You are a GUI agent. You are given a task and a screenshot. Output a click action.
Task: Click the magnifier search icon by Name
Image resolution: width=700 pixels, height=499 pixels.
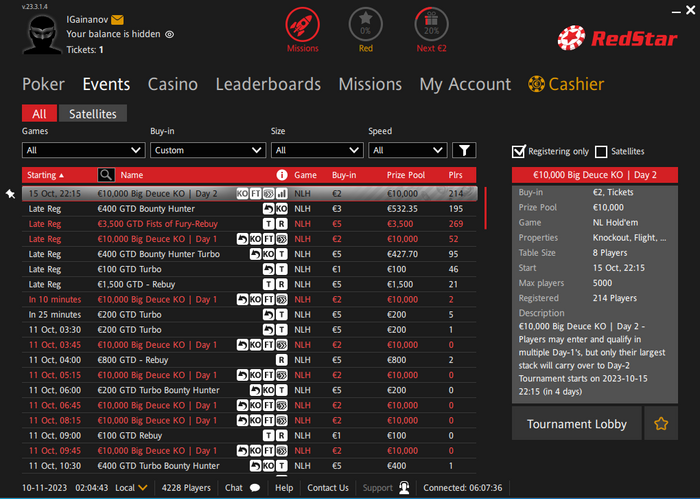point(106,175)
